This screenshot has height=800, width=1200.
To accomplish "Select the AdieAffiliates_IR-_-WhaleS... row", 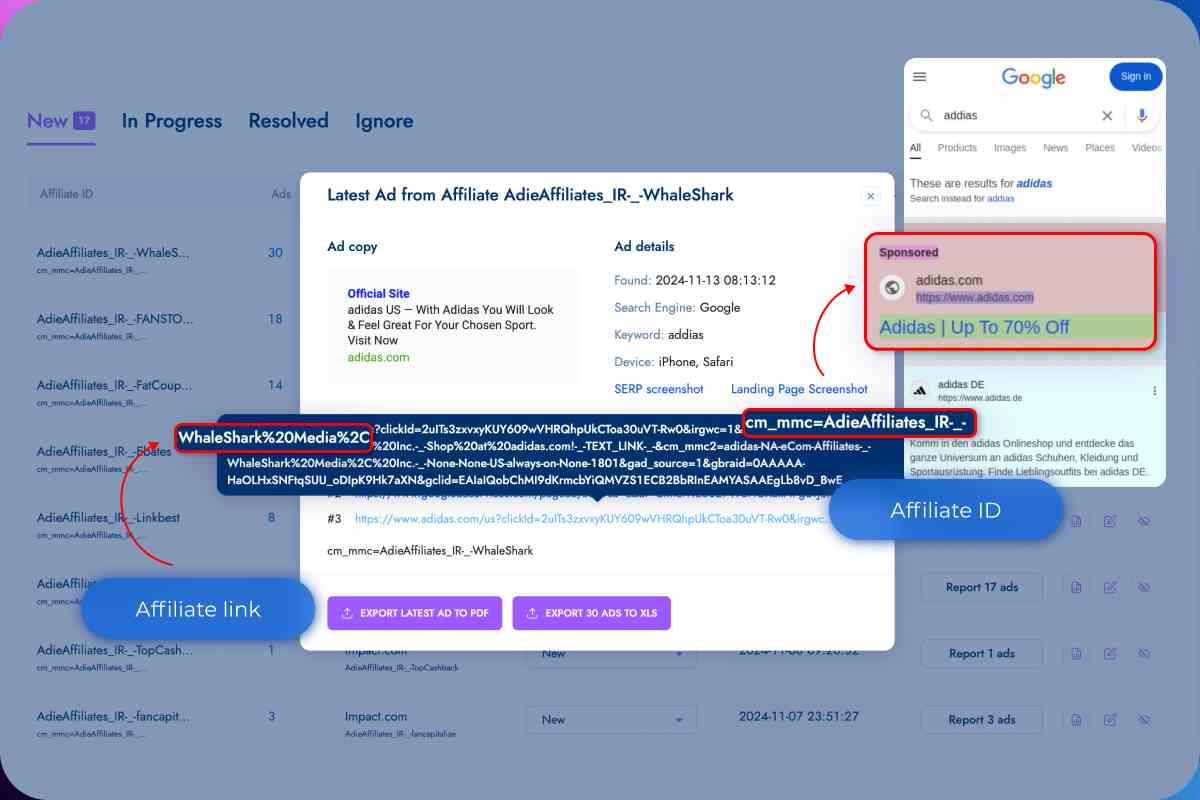I will tap(113, 253).
